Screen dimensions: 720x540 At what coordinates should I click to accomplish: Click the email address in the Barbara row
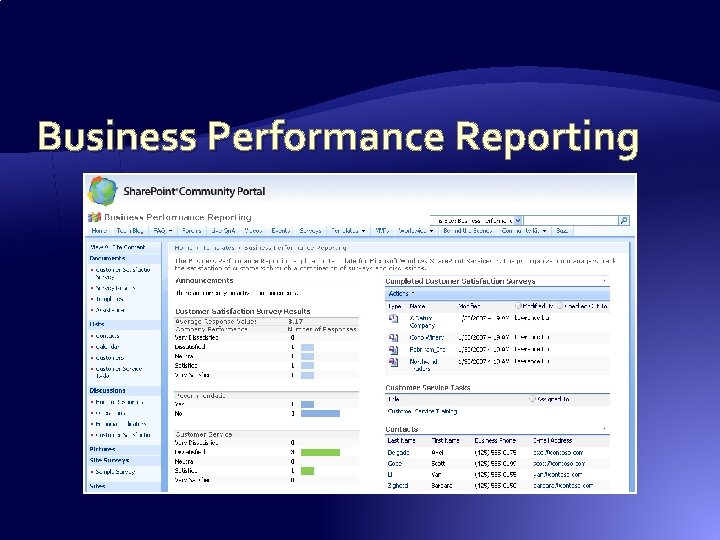pyautogui.click(x=563, y=486)
